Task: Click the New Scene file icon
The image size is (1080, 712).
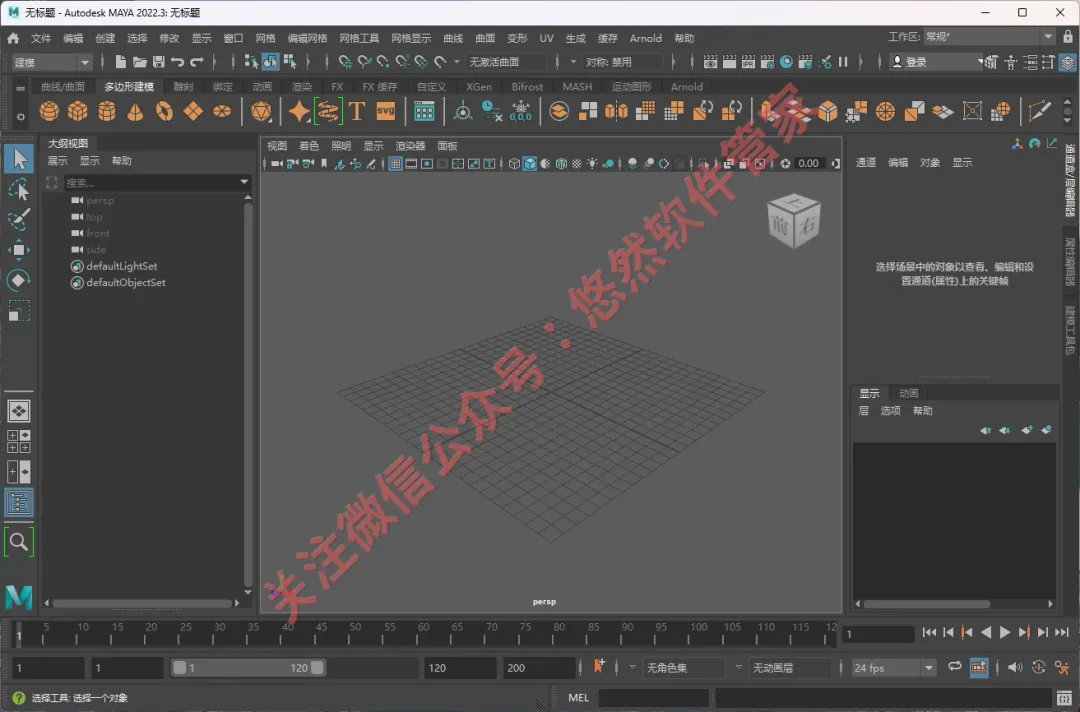Action: pos(121,62)
